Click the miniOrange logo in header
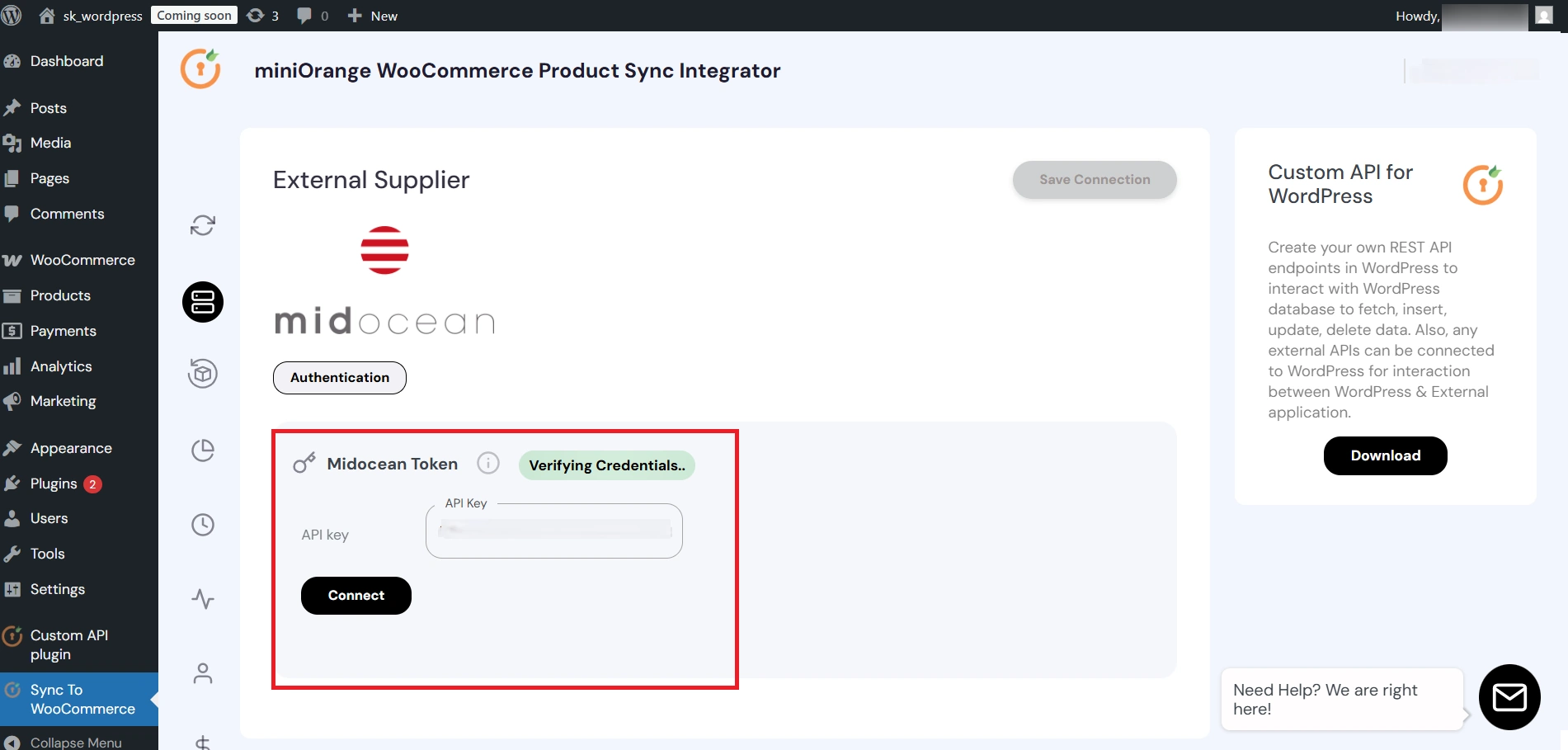 point(200,68)
